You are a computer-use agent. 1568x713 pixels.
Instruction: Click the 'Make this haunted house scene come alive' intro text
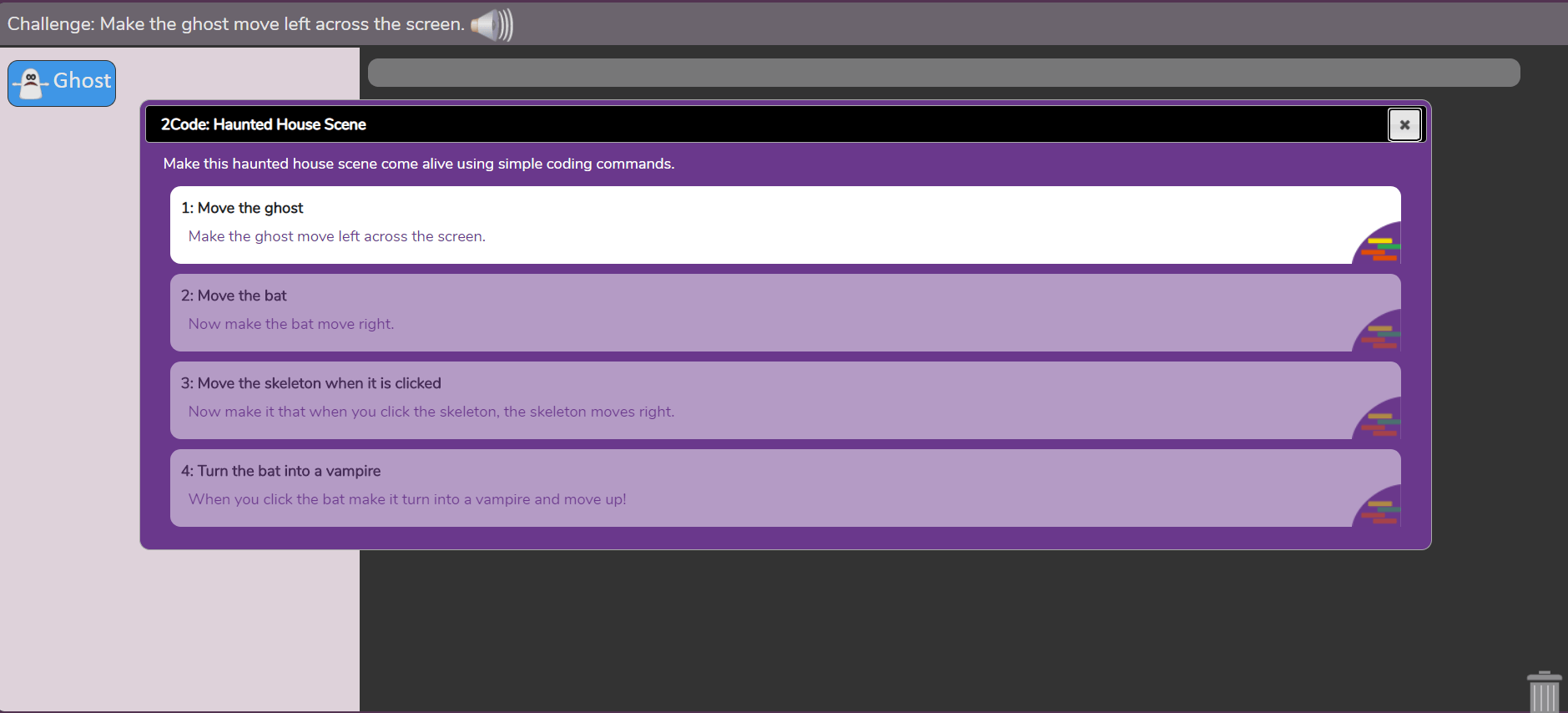coord(418,164)
